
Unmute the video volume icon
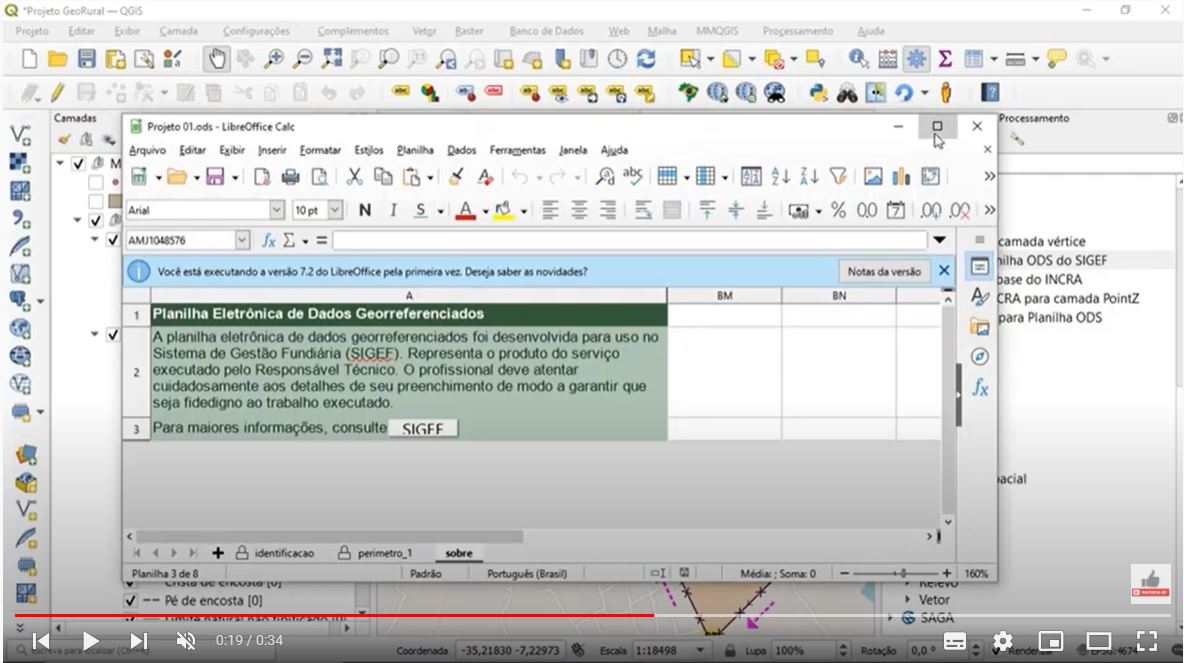tap(185, 641)
